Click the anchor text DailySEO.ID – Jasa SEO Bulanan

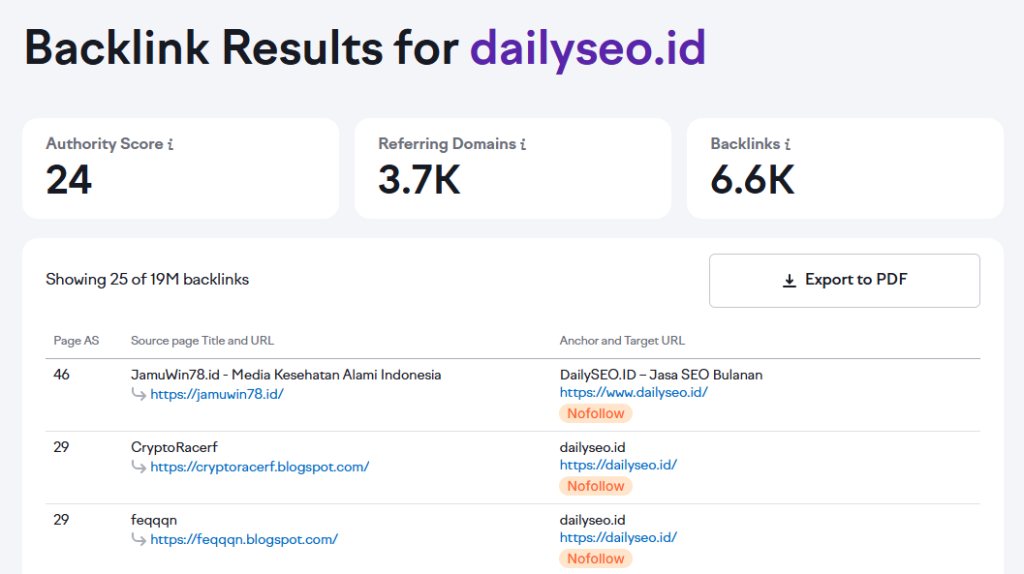661,375
